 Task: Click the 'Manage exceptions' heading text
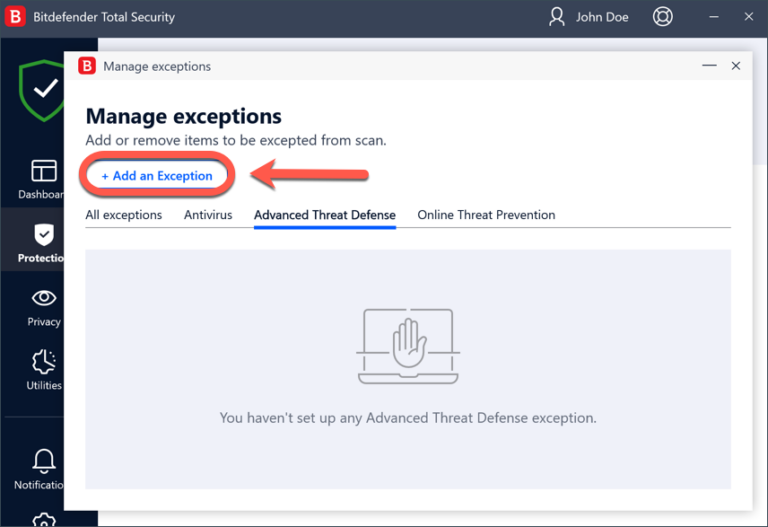(x=184, y=117)
